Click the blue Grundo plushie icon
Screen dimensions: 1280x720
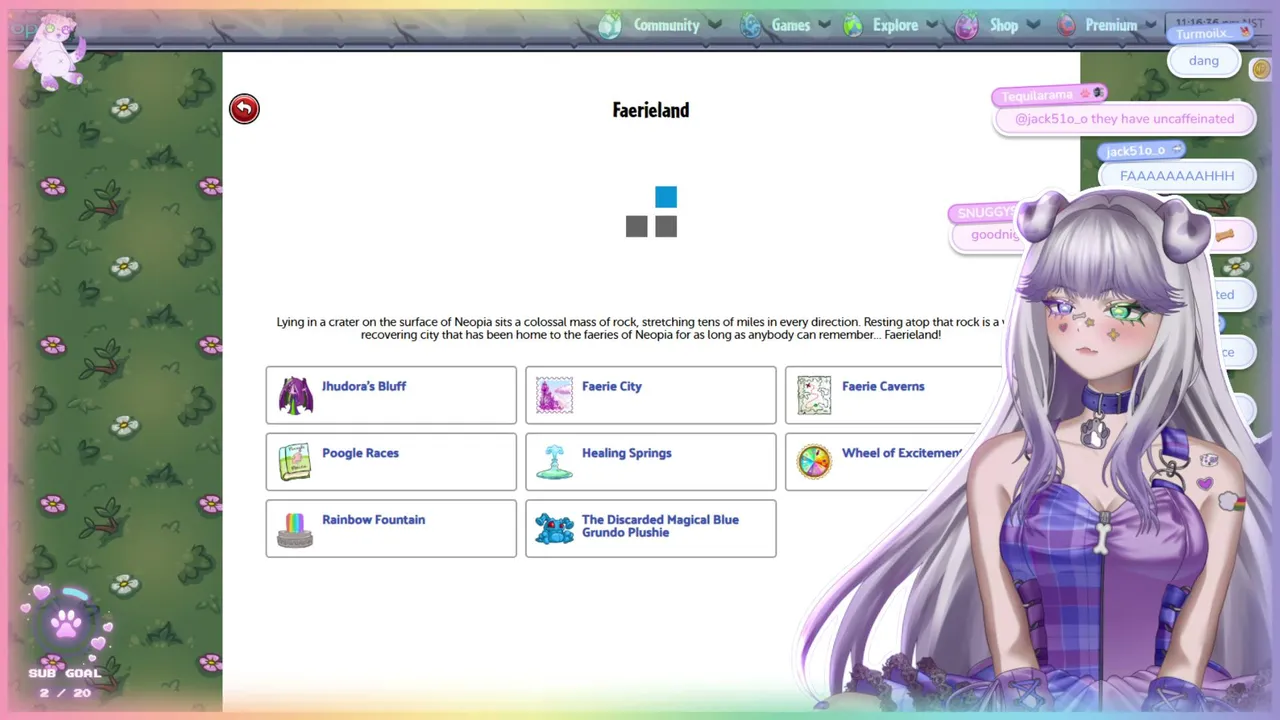tap(555, 529)
